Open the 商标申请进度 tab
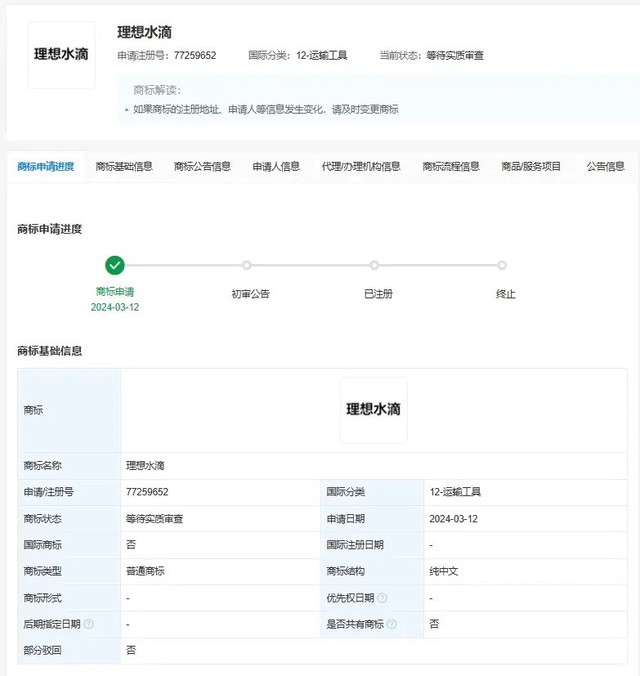This screenshot has width=640, height=676. click(46, 166)
